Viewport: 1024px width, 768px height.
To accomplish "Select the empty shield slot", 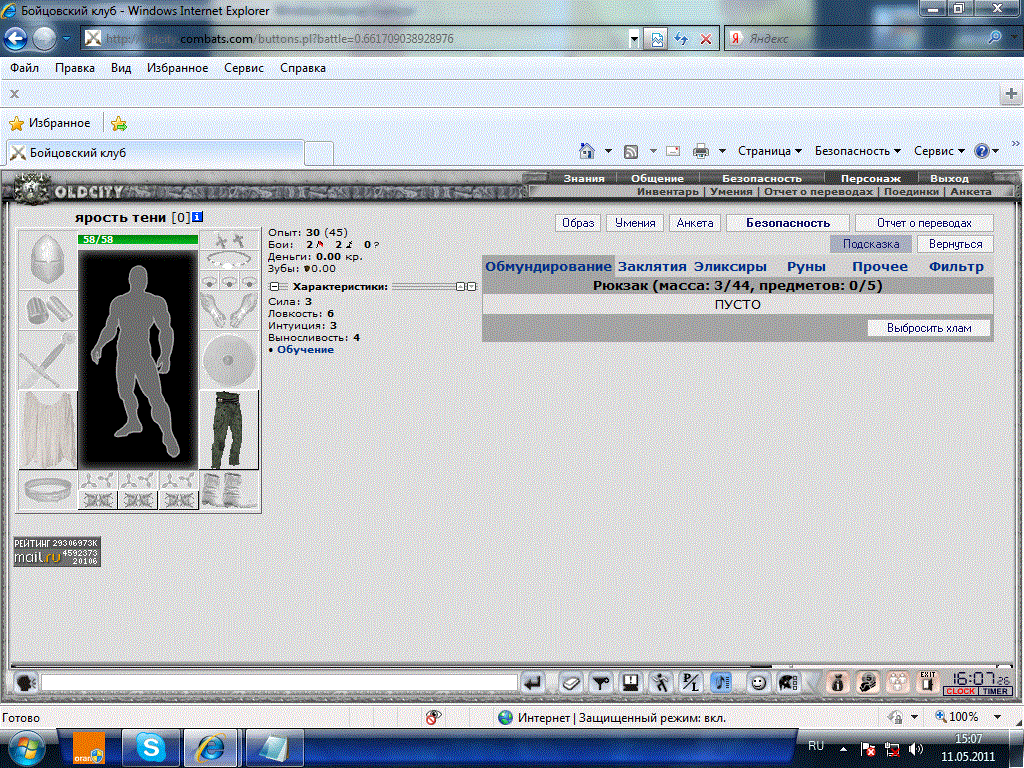I will click(x=229, y=360).
